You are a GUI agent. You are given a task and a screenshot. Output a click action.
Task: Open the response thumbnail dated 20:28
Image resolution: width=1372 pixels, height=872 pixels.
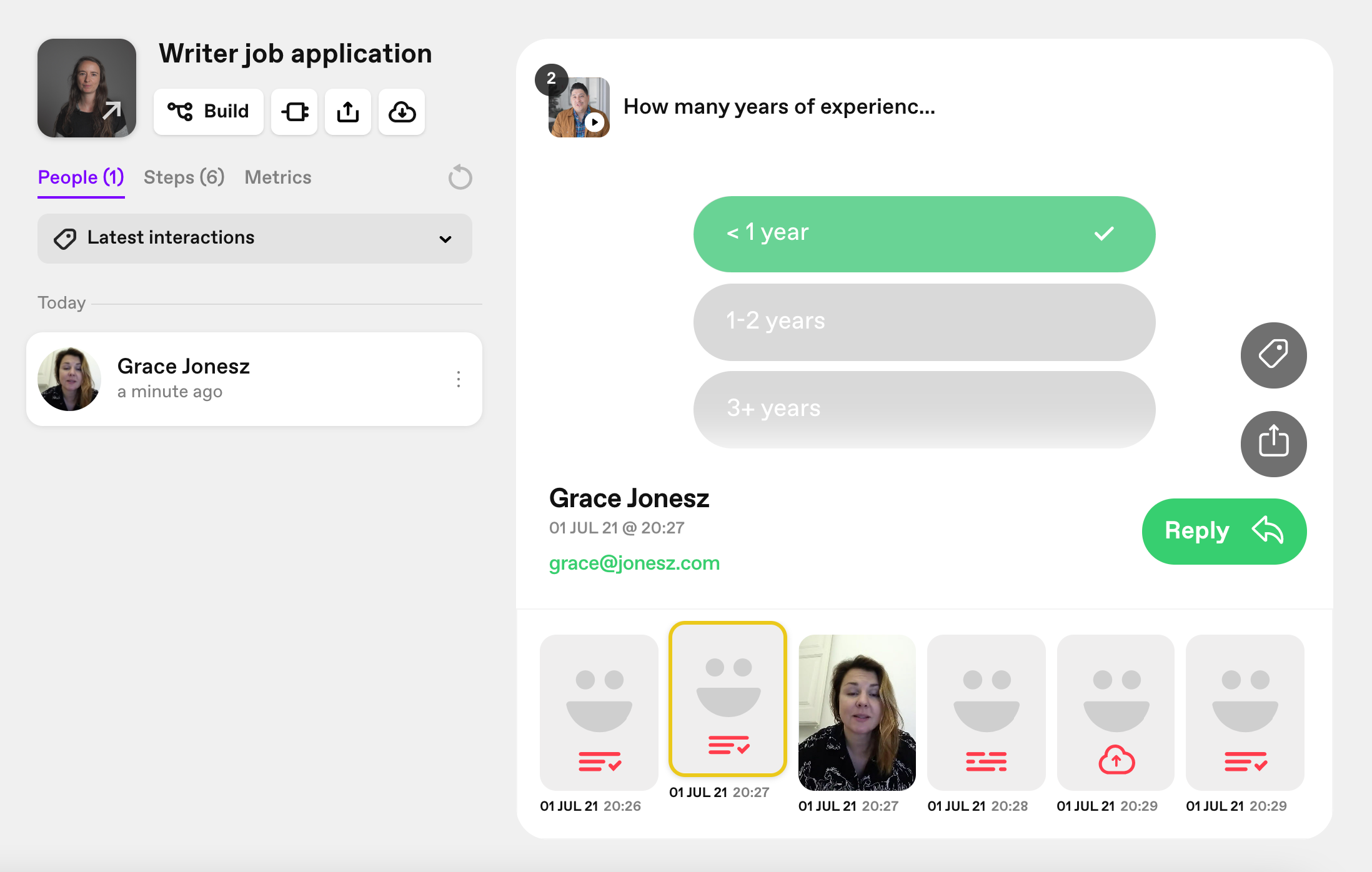986,712
